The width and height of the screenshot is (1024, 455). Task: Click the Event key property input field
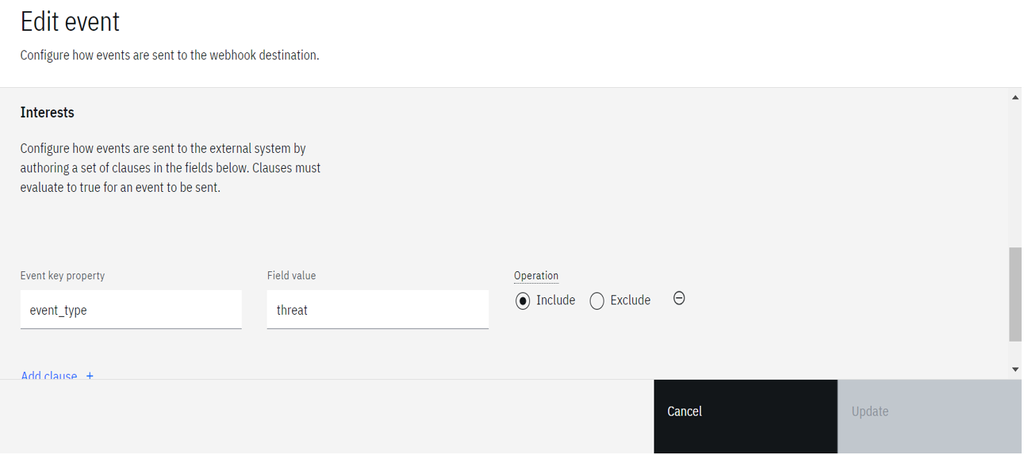pos(131,309)
